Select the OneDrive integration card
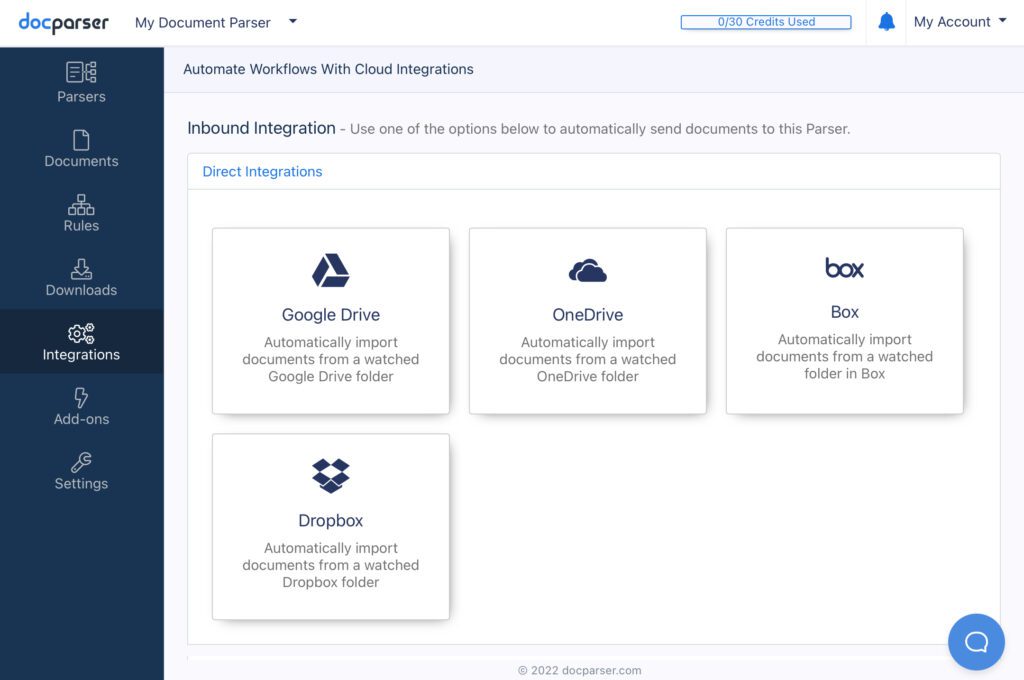The image size is (1024, 680). pos(587,320)
